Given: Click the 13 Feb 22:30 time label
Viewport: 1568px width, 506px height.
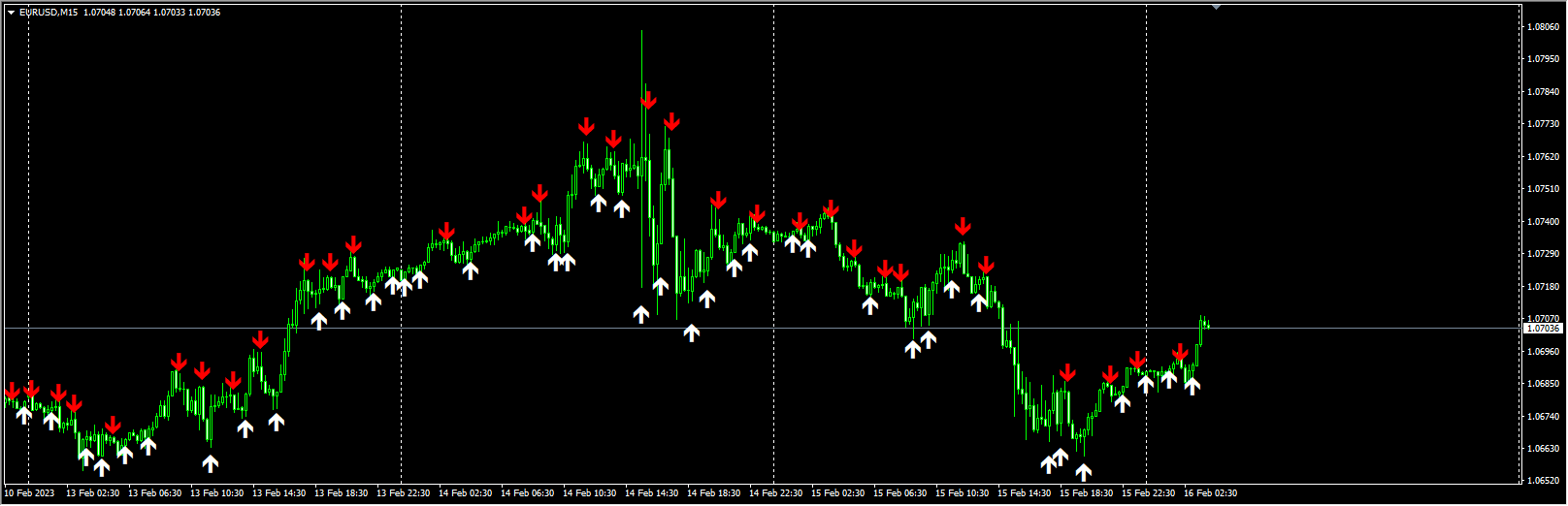Looking at the screenshot, I should (x=404, y=493).
